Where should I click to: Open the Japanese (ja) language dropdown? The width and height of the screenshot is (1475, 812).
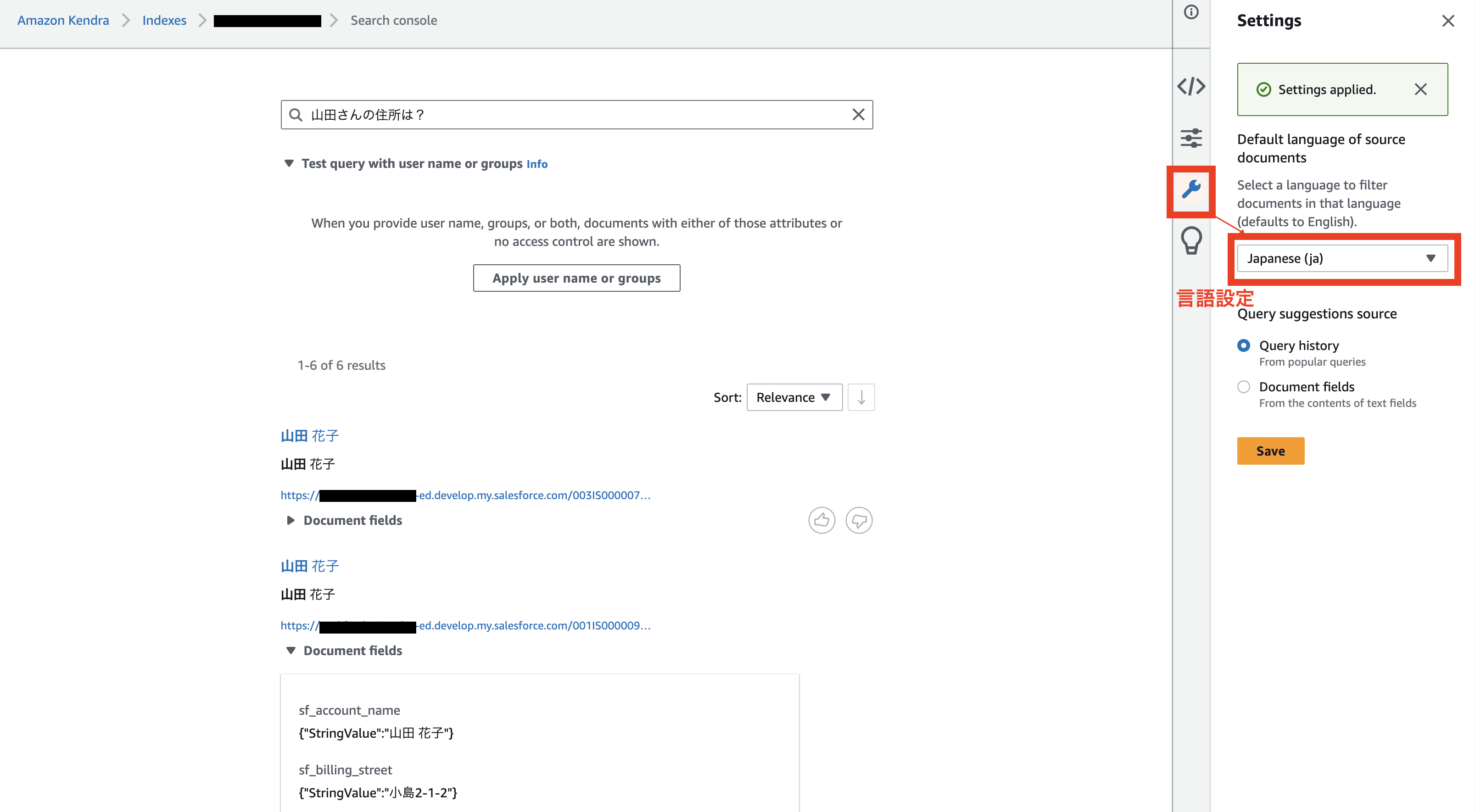1341,258
